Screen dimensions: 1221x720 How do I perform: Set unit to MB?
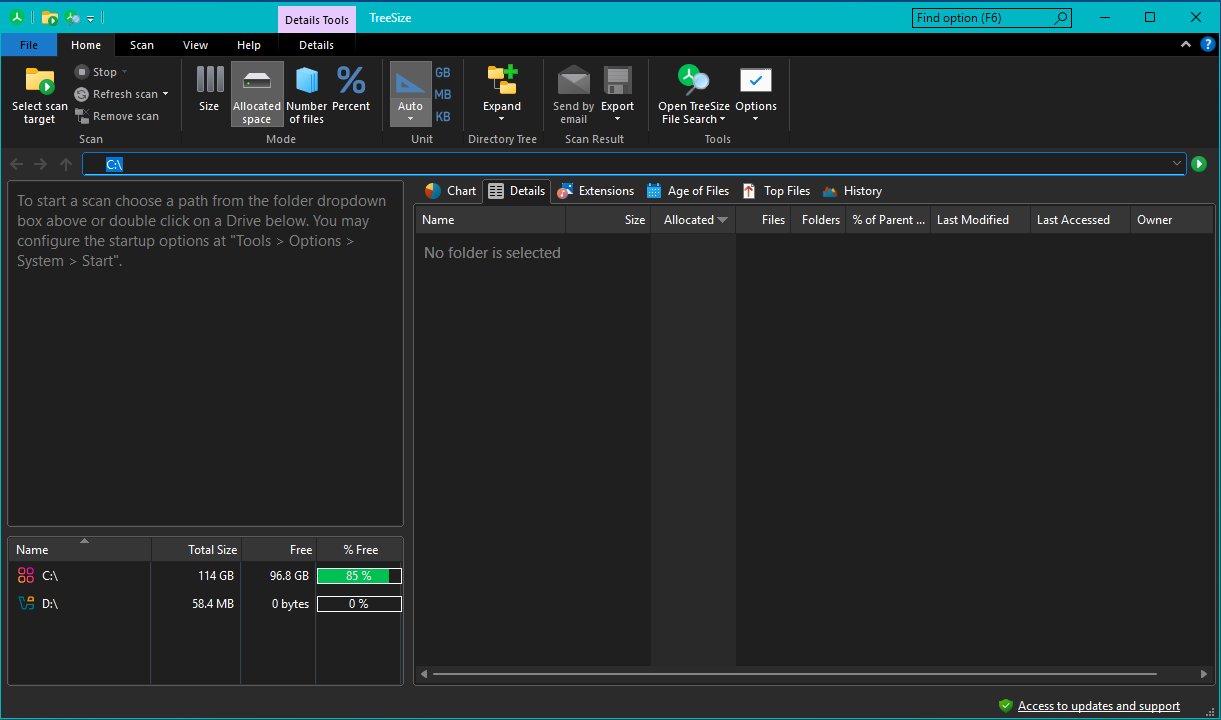(x=443, y=95)
